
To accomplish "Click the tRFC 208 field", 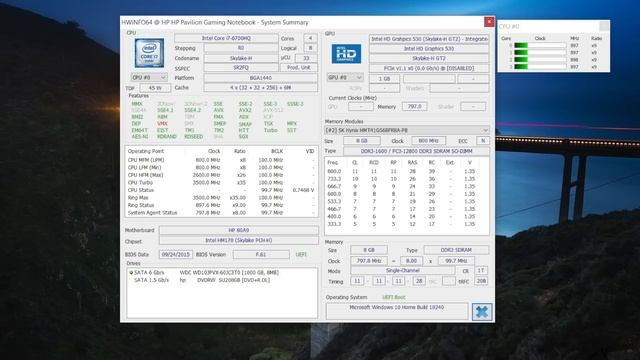I will pos(481,281).
